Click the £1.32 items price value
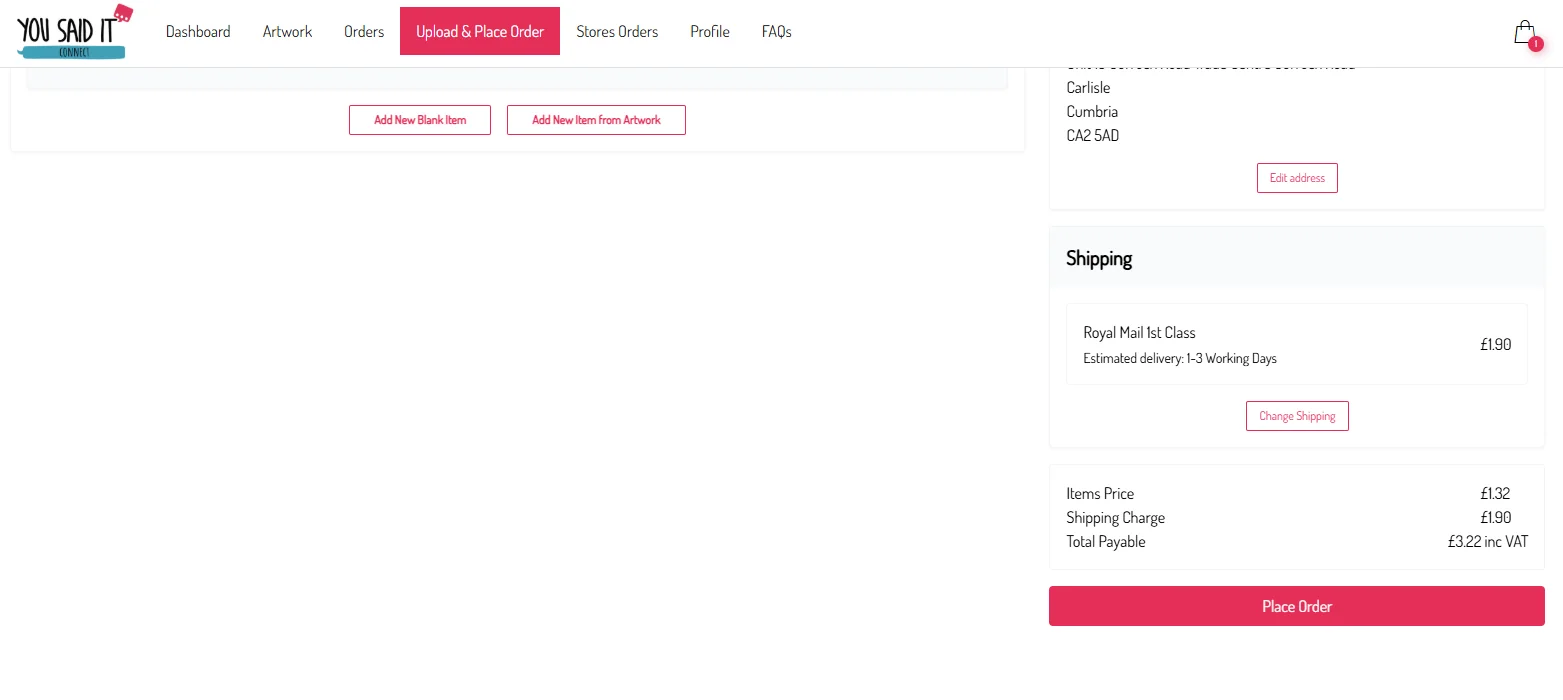The height and width of the screenshot is (700, 1563). 1495,493
